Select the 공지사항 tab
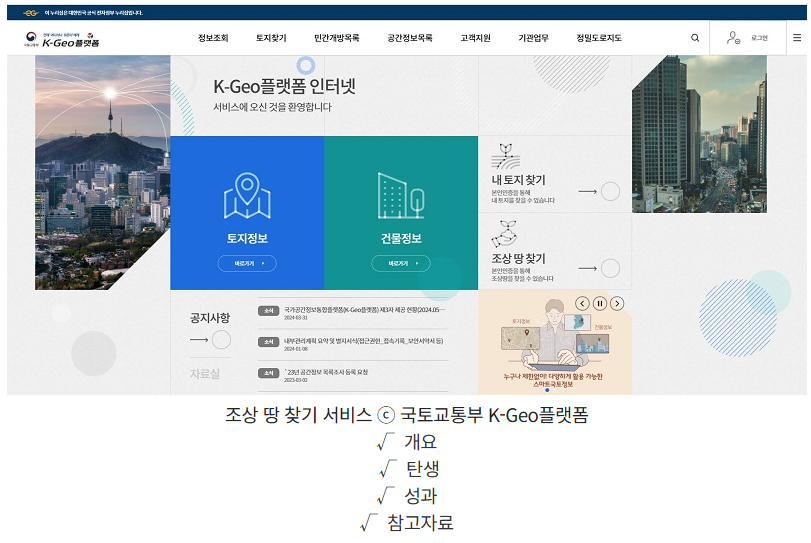Screen dimensions: 811x543 pos(210,318)
